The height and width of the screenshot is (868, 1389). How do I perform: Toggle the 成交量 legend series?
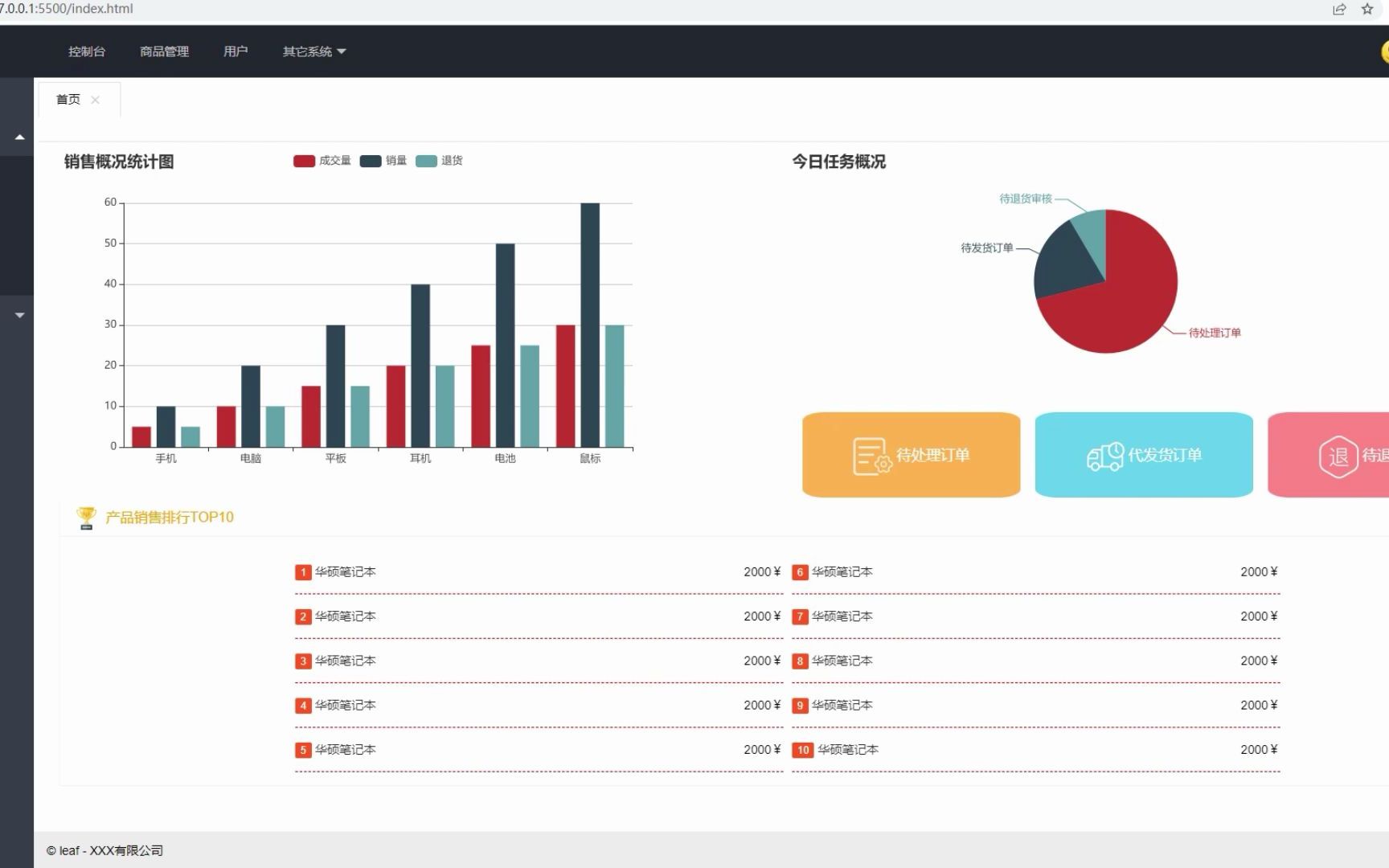(x=322, y=161)
